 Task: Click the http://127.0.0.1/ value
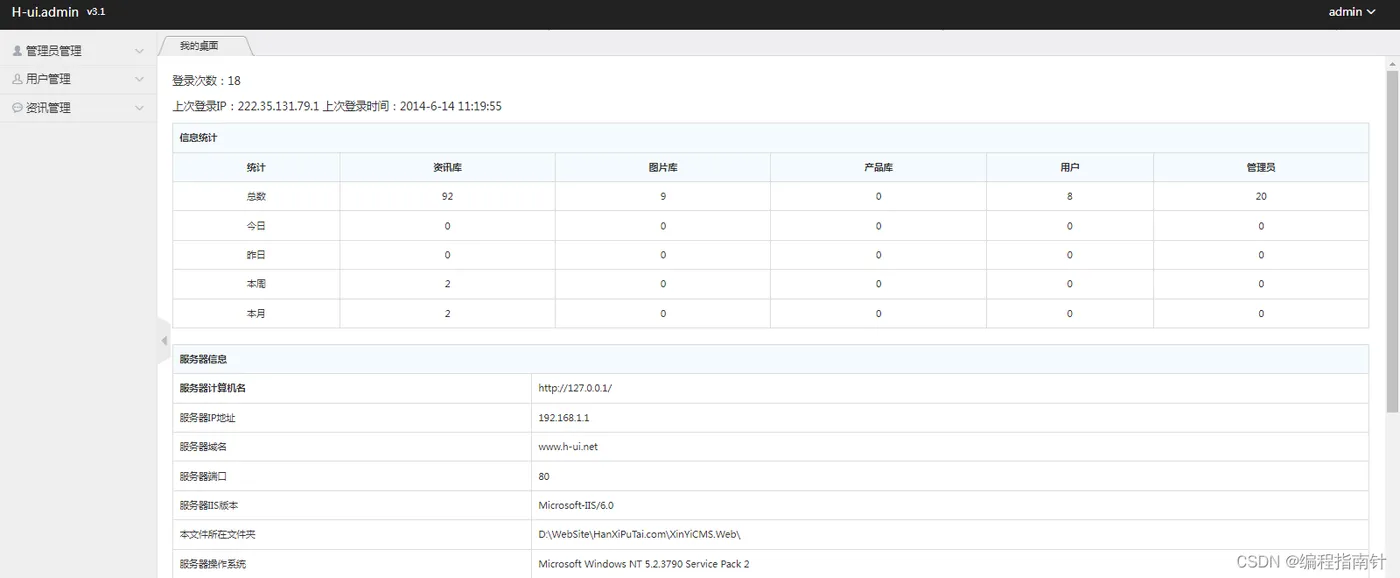tap(575, 388)
